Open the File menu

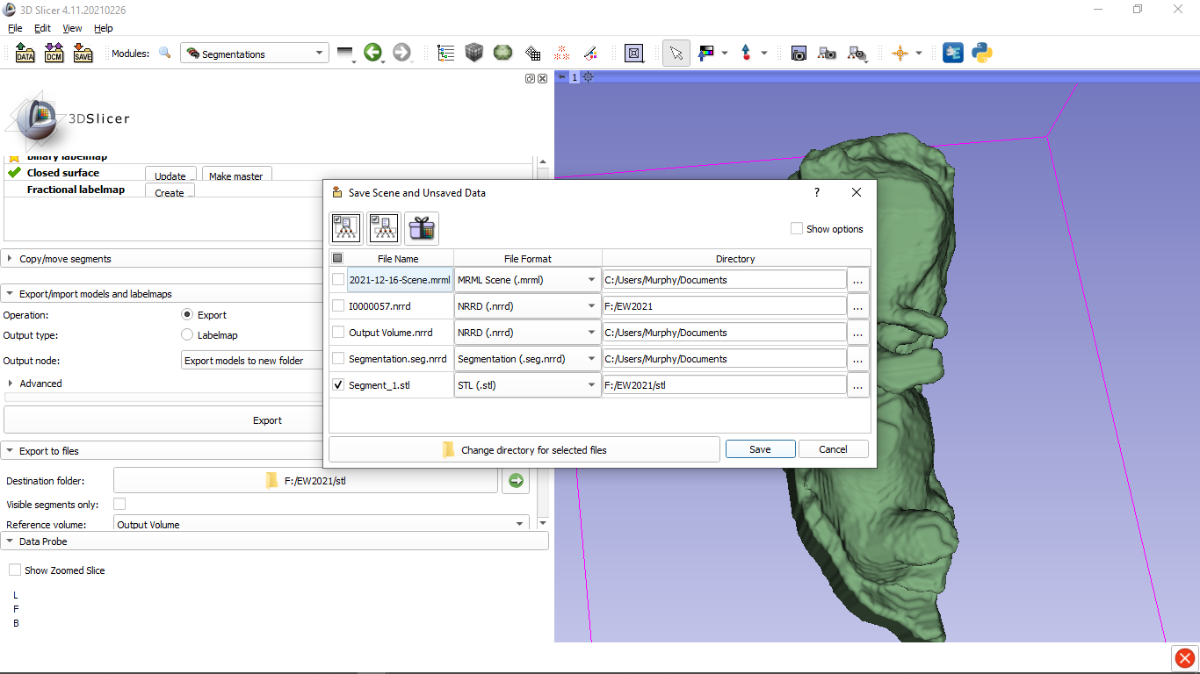15,28
